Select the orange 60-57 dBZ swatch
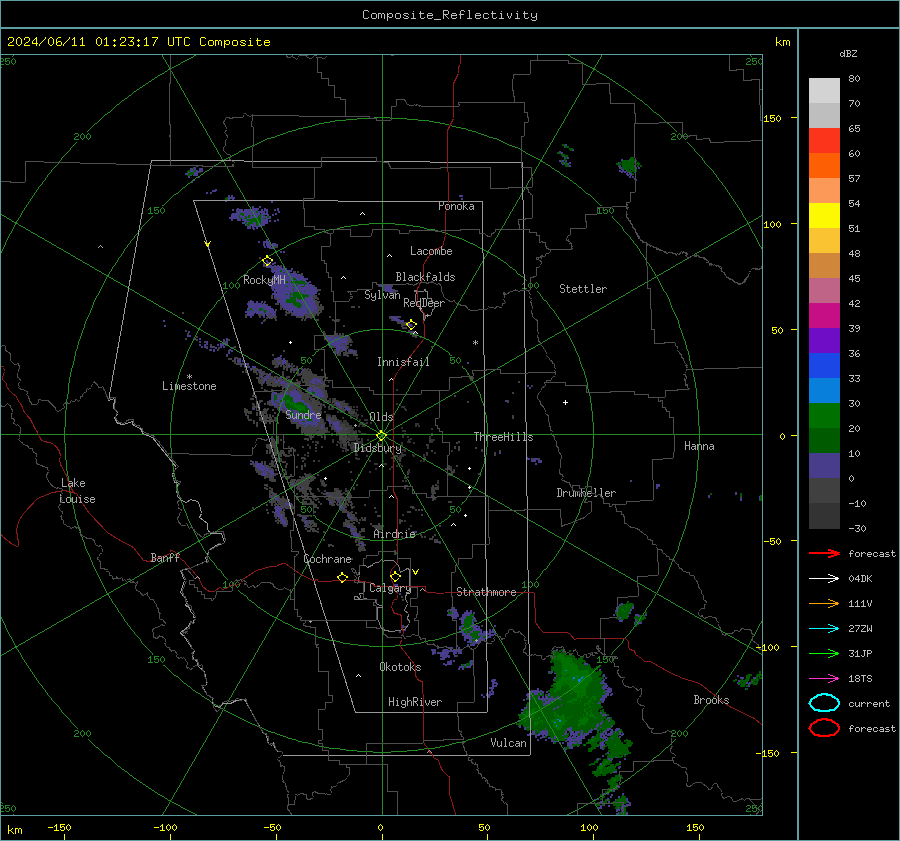The image size is (900, 841). pos(824,166)
